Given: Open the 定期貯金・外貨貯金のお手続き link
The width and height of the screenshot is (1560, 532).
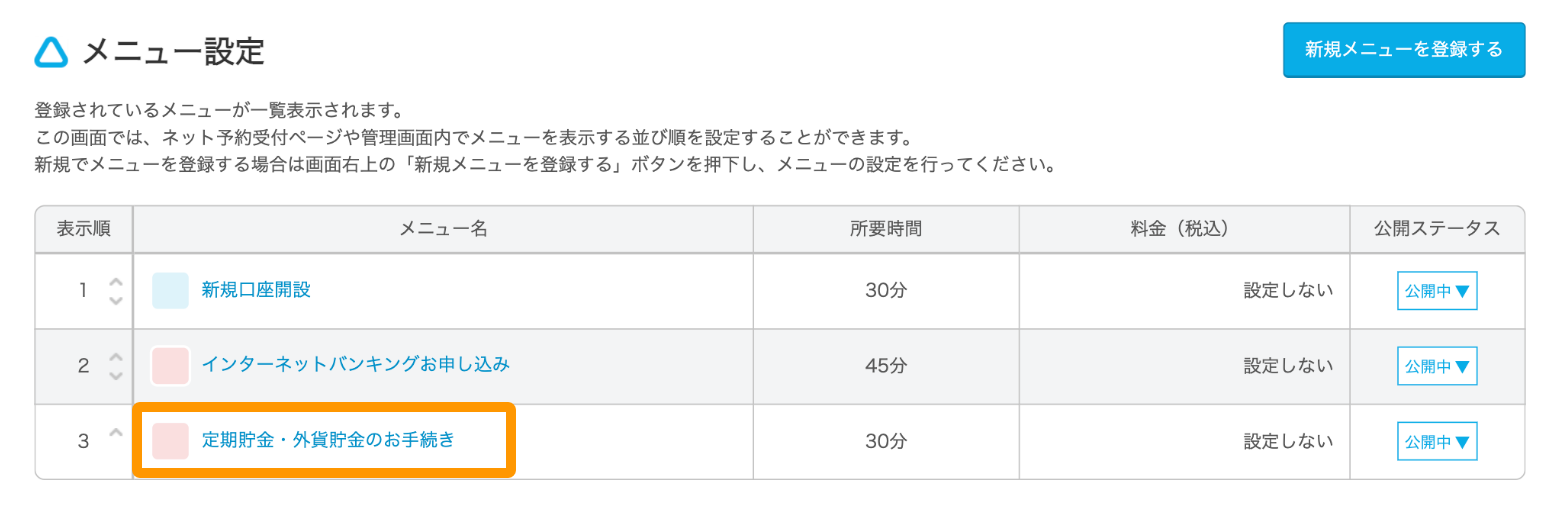Looking at the screenshot, I should pyautogui.click(x=328, y=440).
